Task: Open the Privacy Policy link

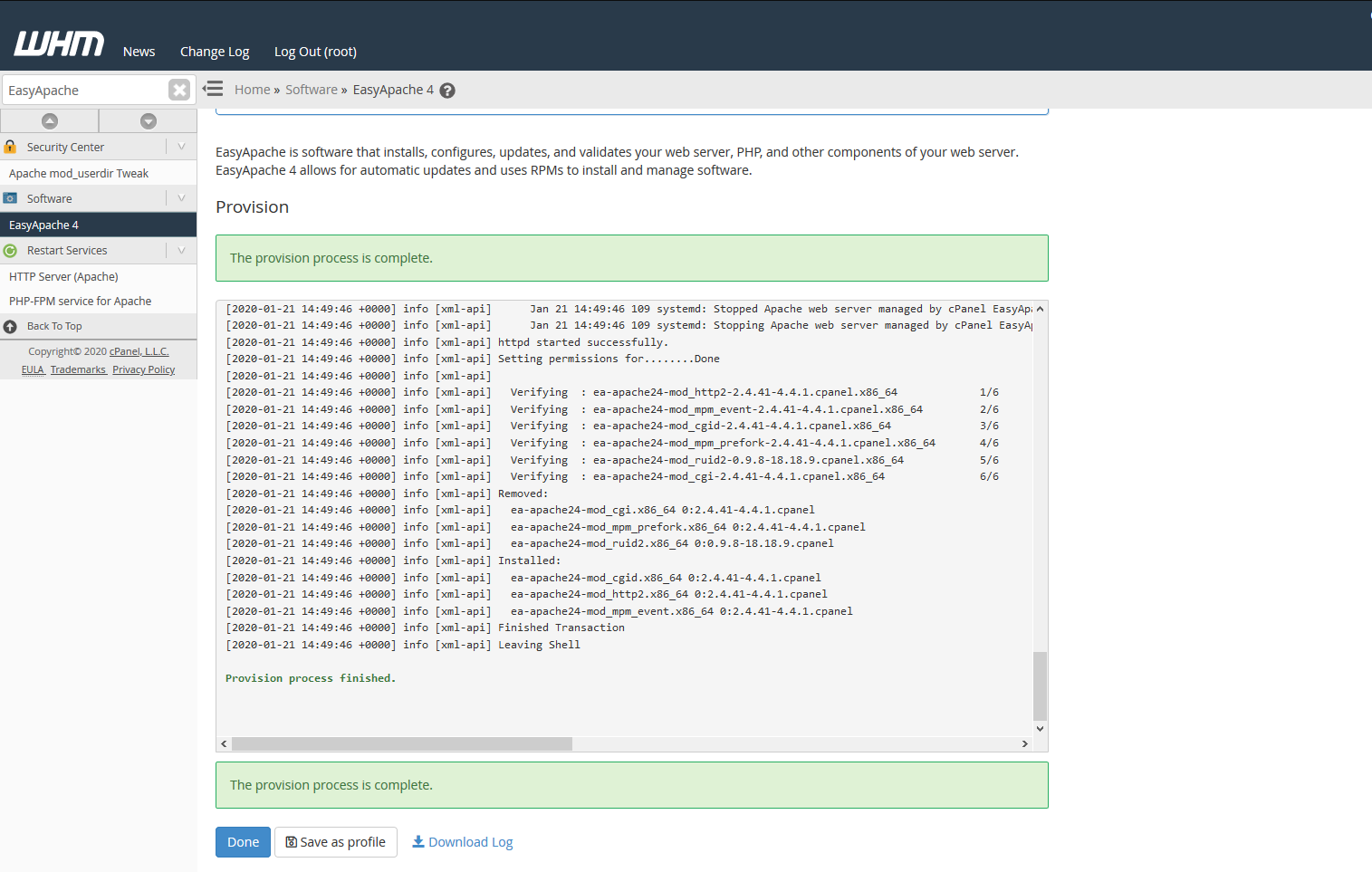Action: point(144,369)
